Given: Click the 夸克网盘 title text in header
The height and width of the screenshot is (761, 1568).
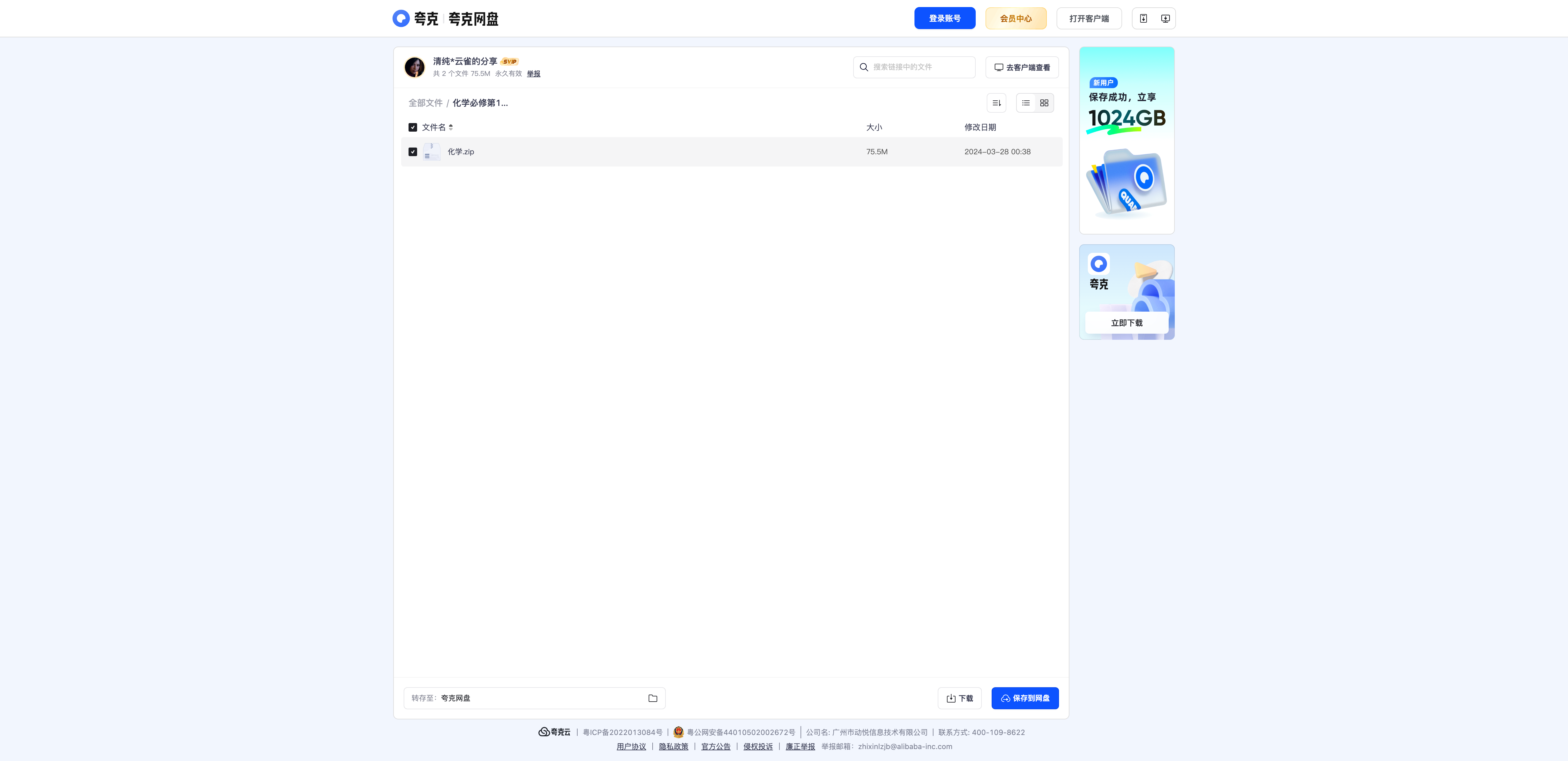Looking at the screenshot, I should [473, 19].
